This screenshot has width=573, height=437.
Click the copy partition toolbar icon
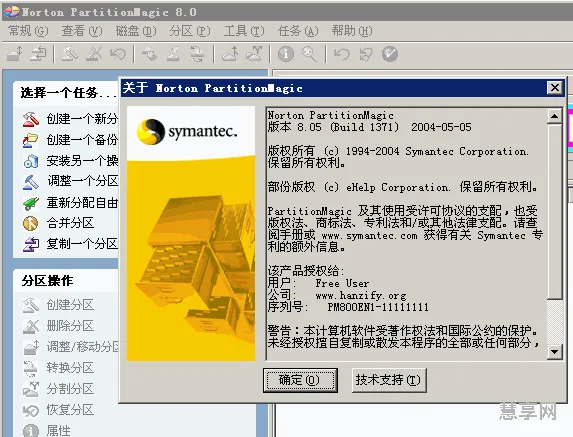(38, 54)
